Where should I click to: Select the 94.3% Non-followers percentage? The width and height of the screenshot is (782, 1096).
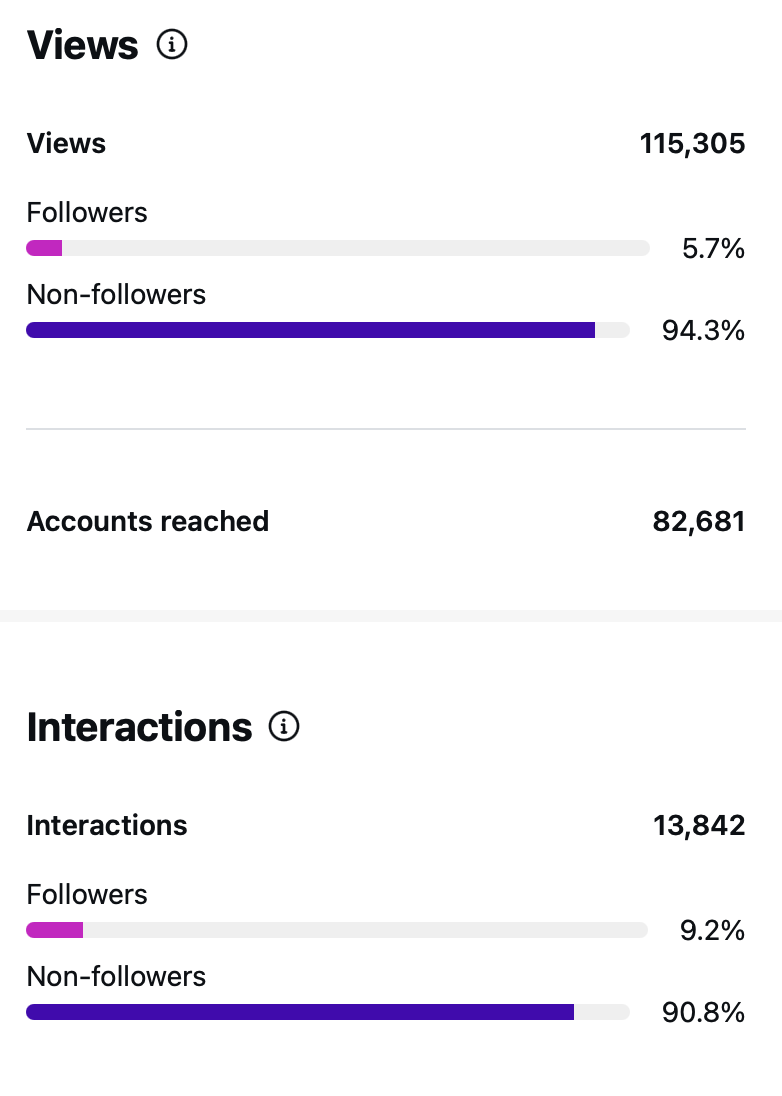point(702,331)
